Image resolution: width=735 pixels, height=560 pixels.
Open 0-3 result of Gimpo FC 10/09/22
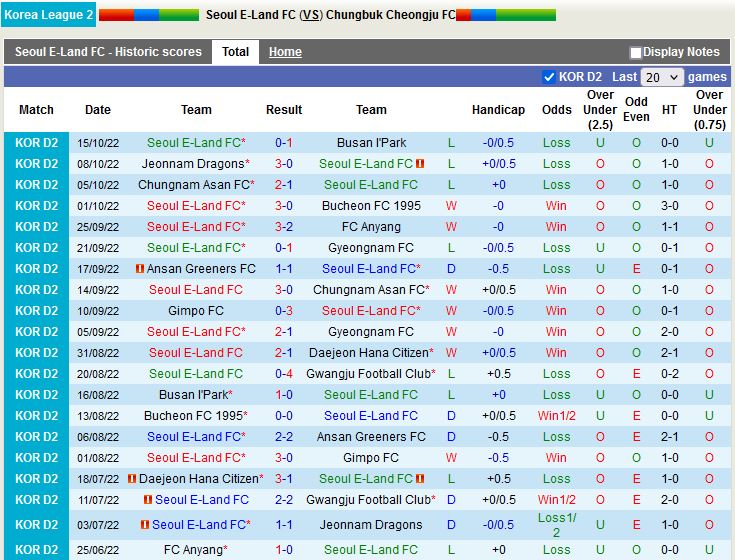[x=284, y=311]
